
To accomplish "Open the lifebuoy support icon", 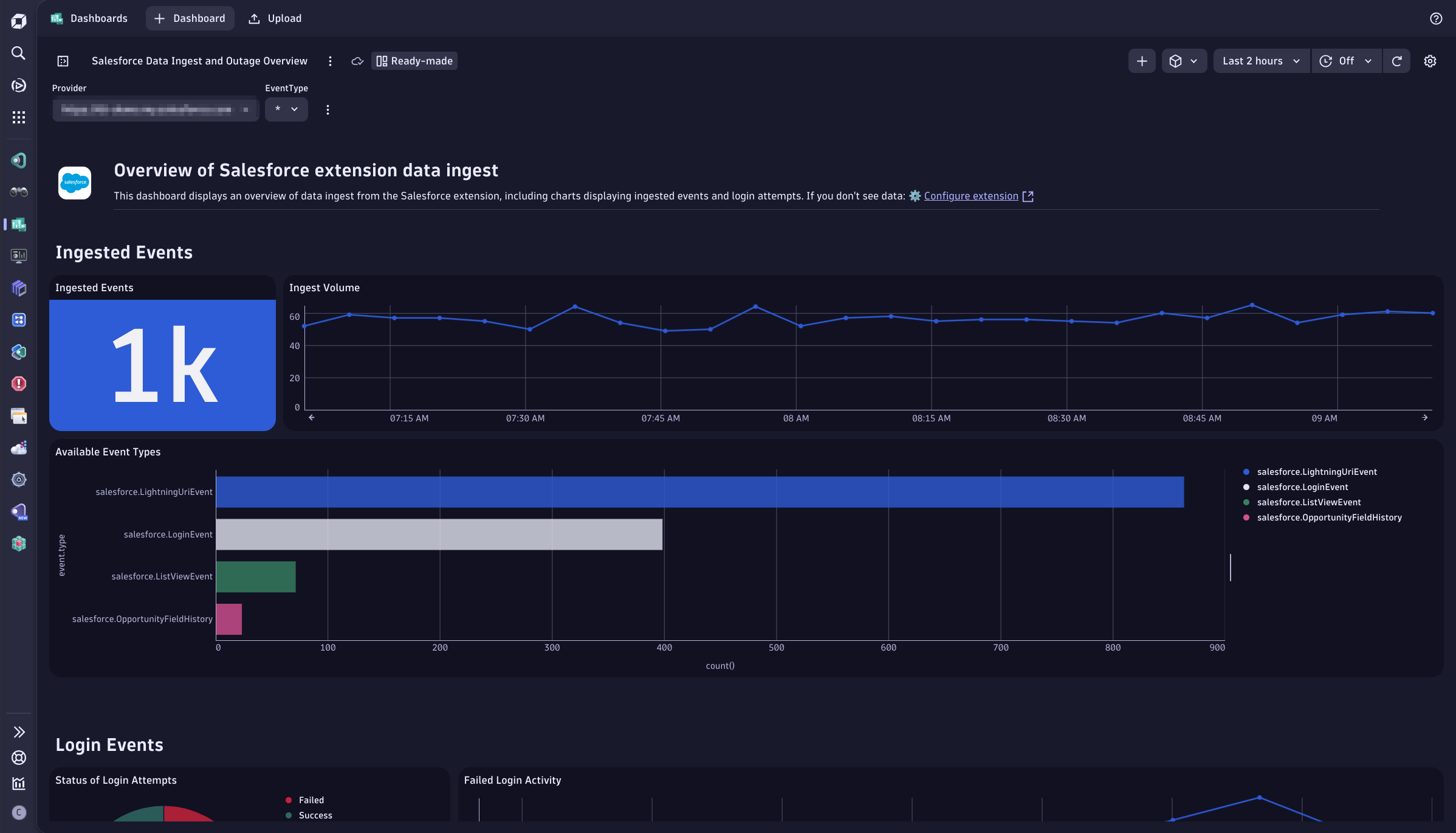I will [x=19, y=758].
